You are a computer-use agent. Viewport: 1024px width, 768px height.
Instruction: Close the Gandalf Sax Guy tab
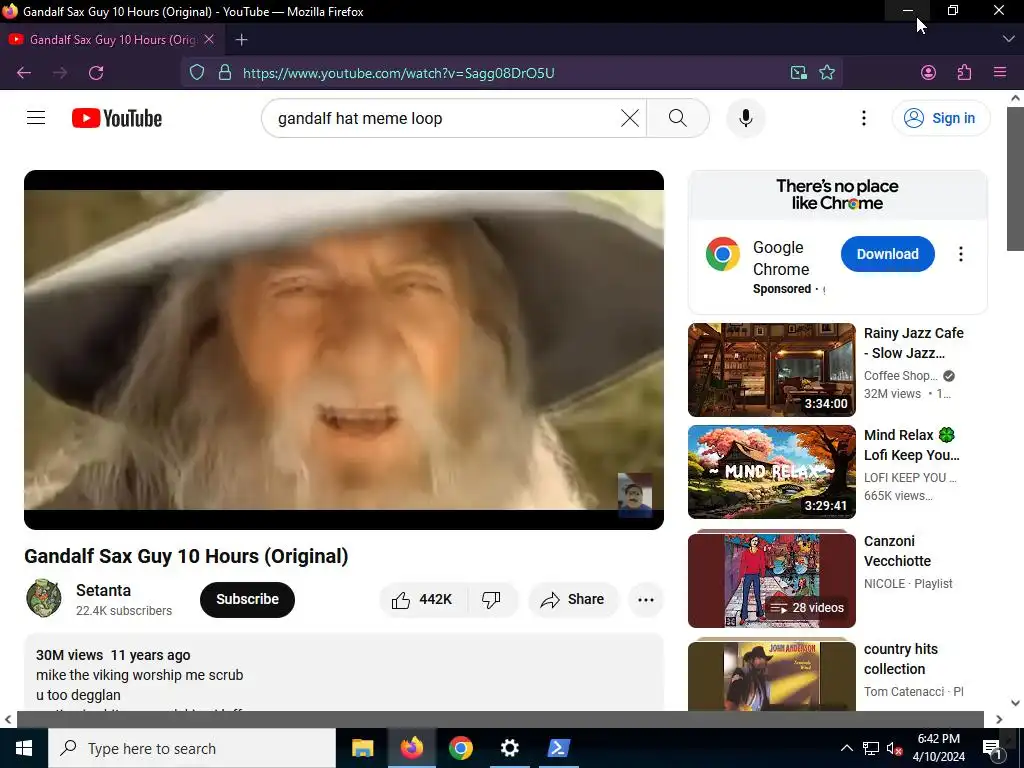click(x=209, y=40)
